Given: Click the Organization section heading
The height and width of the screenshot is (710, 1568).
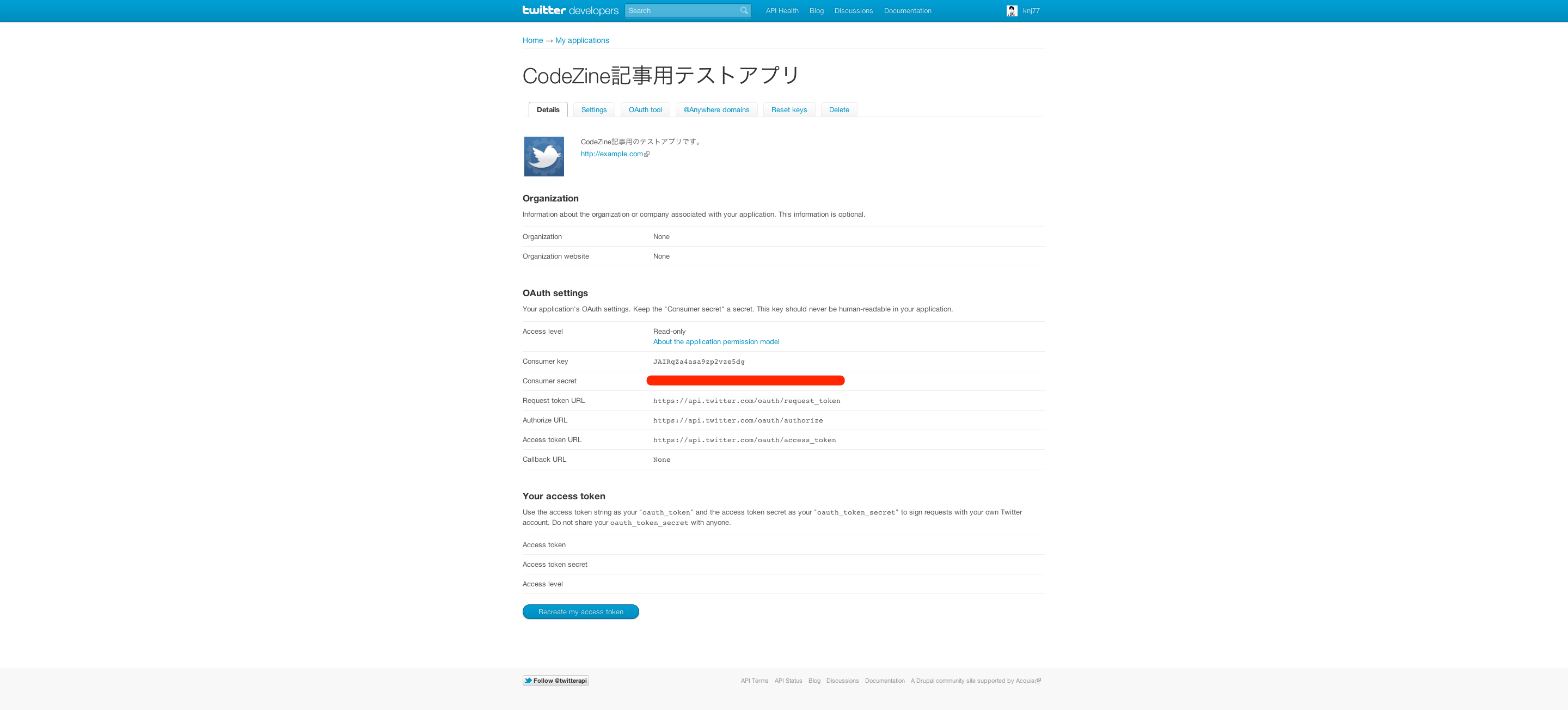Looking at the screenshot, I should coord(550,199).
